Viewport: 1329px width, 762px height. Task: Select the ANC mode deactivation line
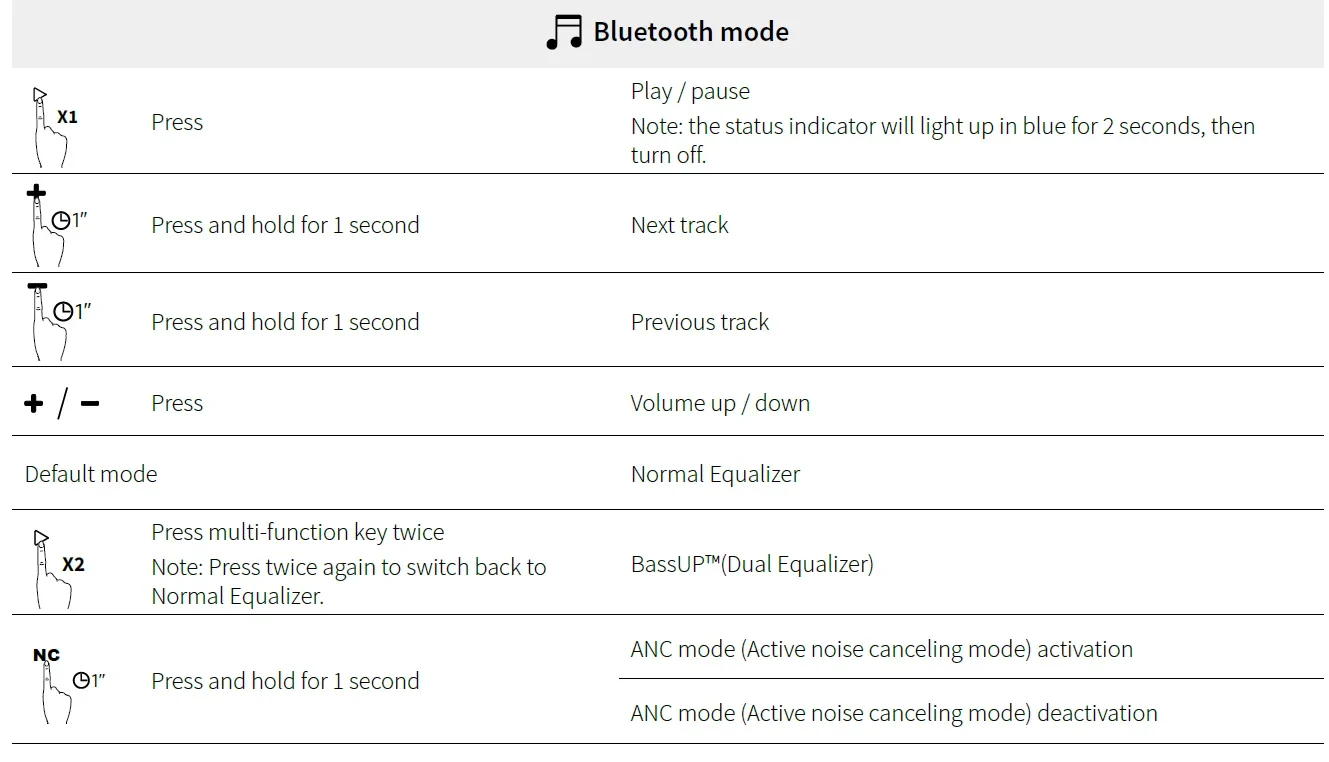click(893, 713)
